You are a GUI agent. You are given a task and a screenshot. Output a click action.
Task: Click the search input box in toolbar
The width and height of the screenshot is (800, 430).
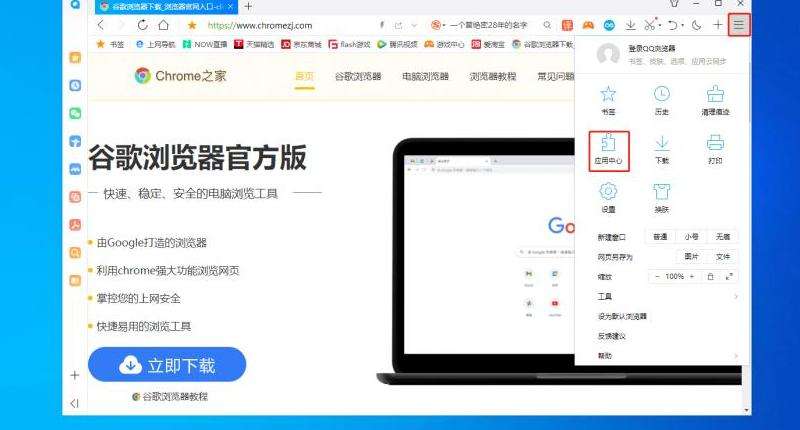[x=489, y=25]
